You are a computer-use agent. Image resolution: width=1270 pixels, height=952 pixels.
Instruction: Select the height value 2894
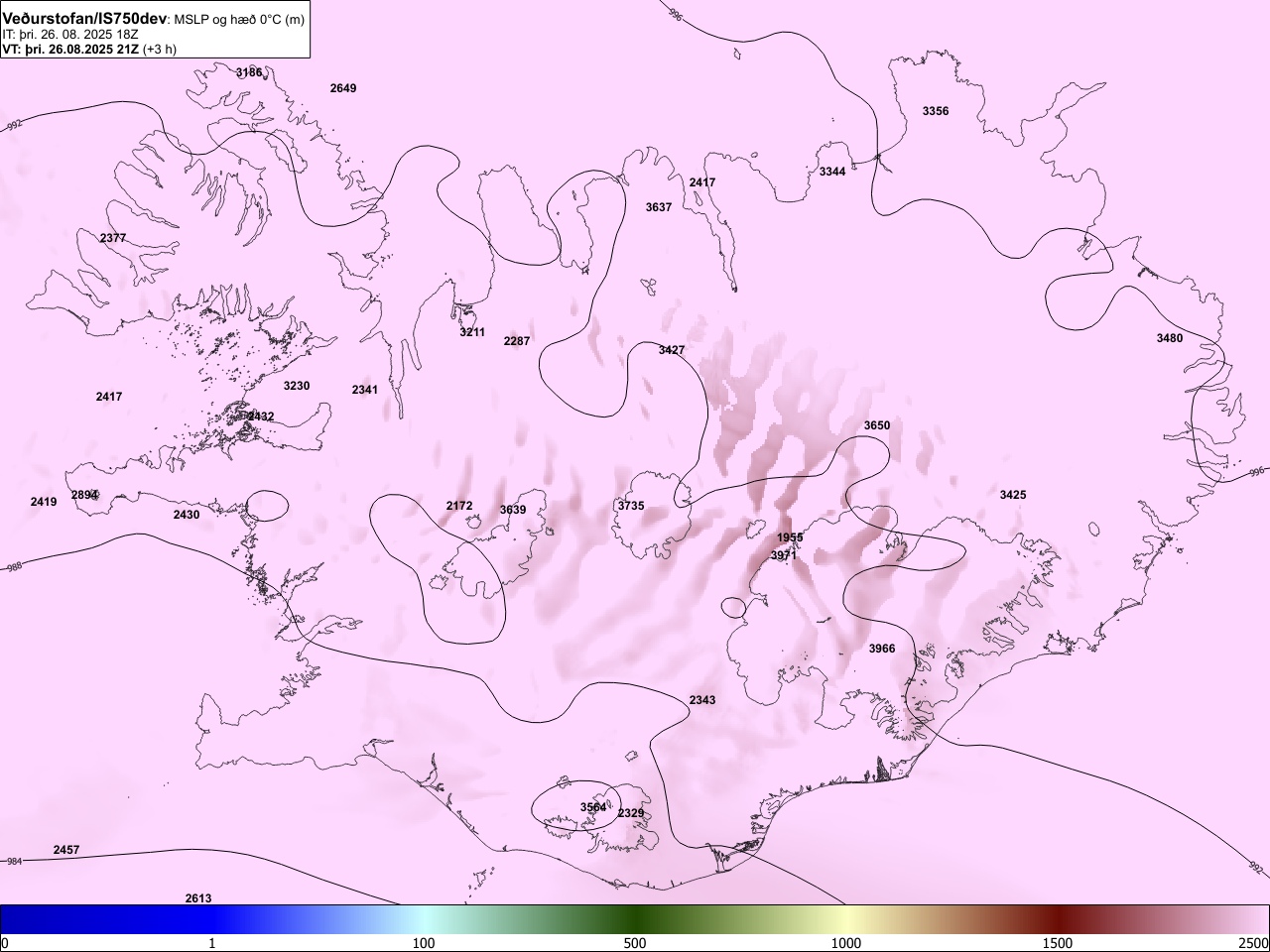[84, 495]
